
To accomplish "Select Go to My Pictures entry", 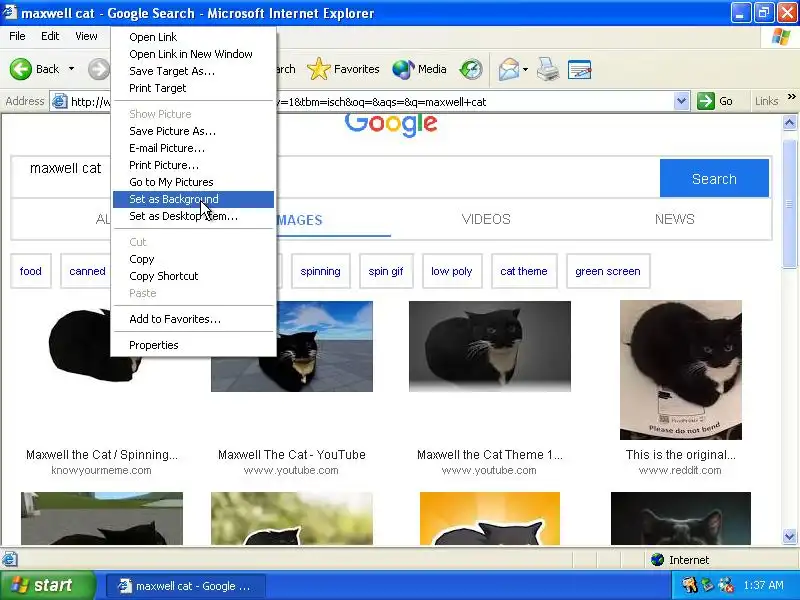I will point(193,182).
